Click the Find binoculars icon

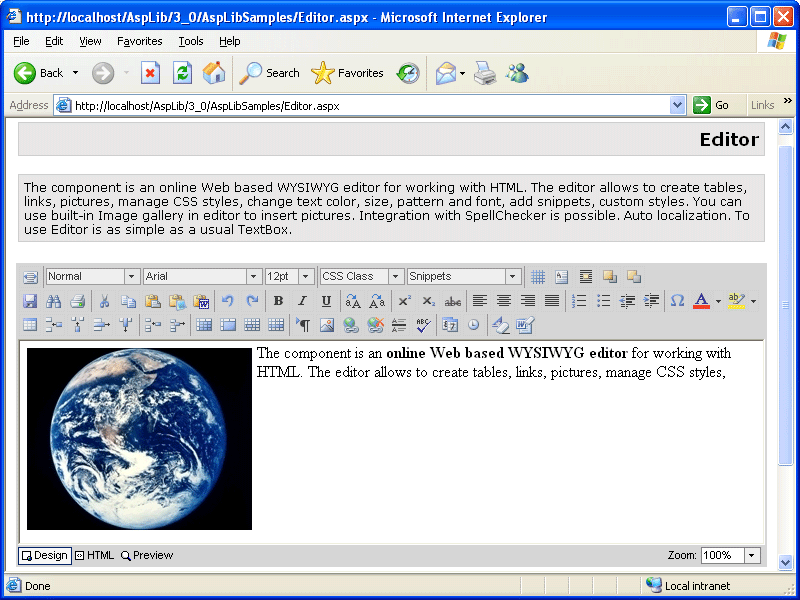(53, 301)
